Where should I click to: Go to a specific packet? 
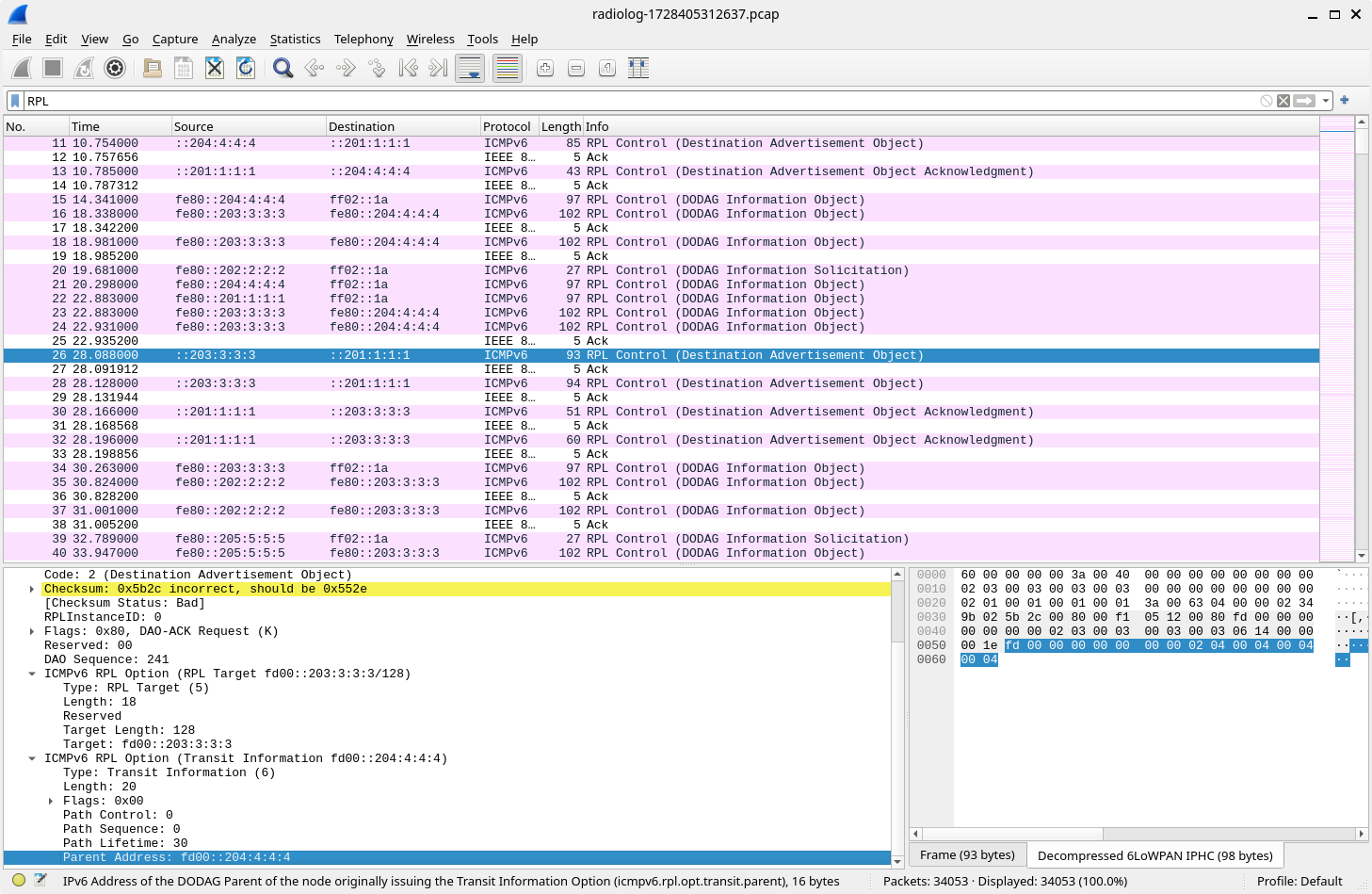click(x=377, y=68)
